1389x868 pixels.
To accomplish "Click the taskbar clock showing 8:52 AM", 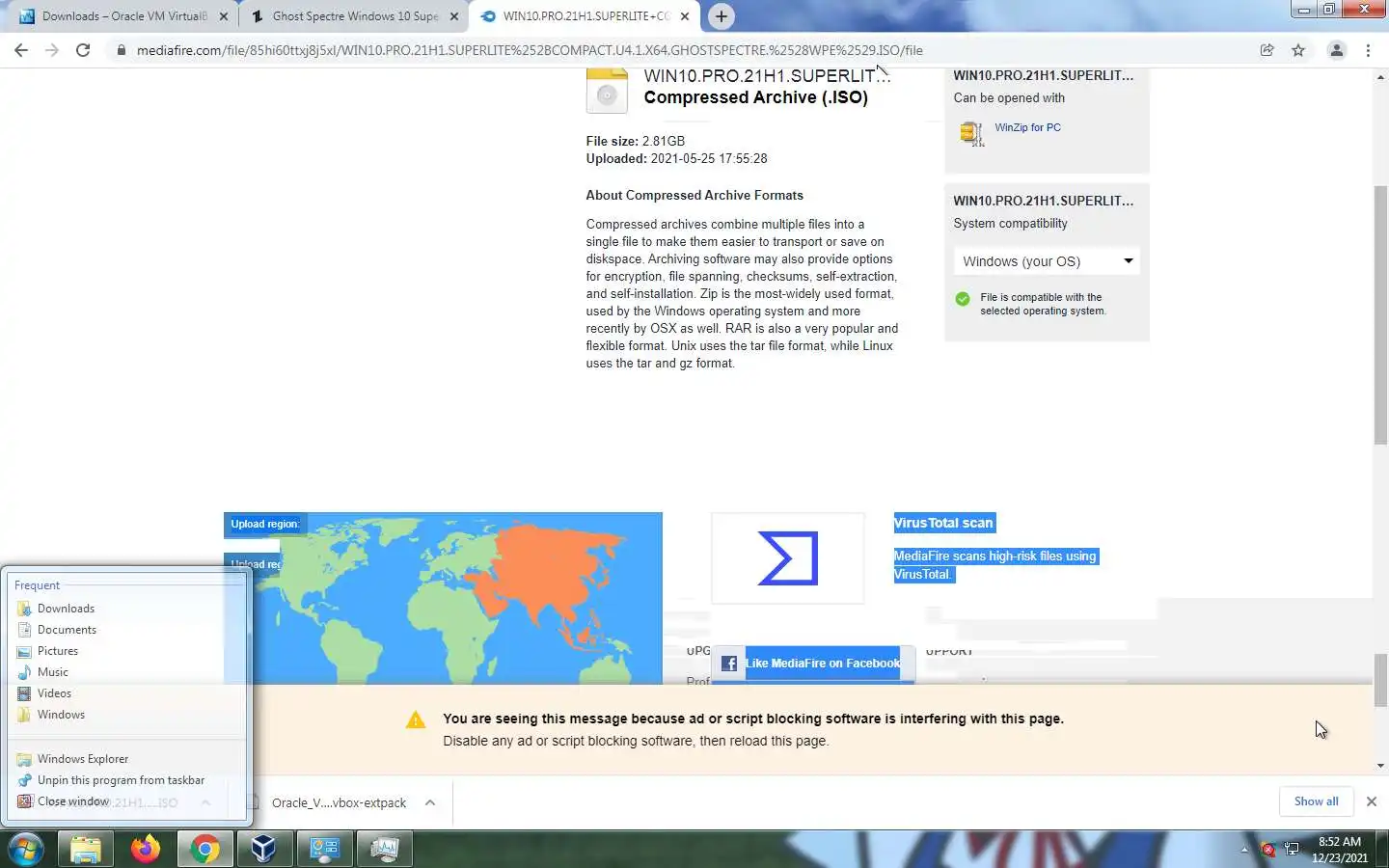I will [1340, 850].
